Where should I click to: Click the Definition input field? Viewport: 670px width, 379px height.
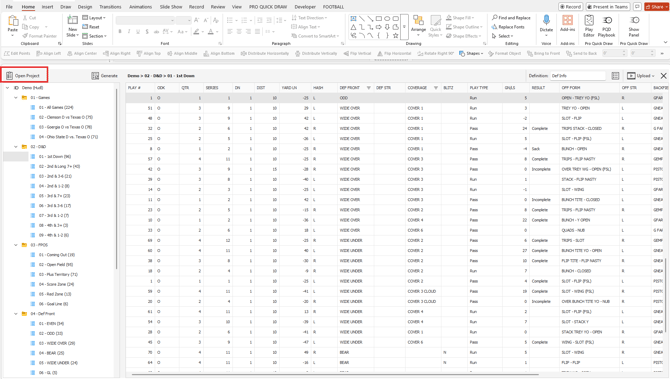point(578,76)
